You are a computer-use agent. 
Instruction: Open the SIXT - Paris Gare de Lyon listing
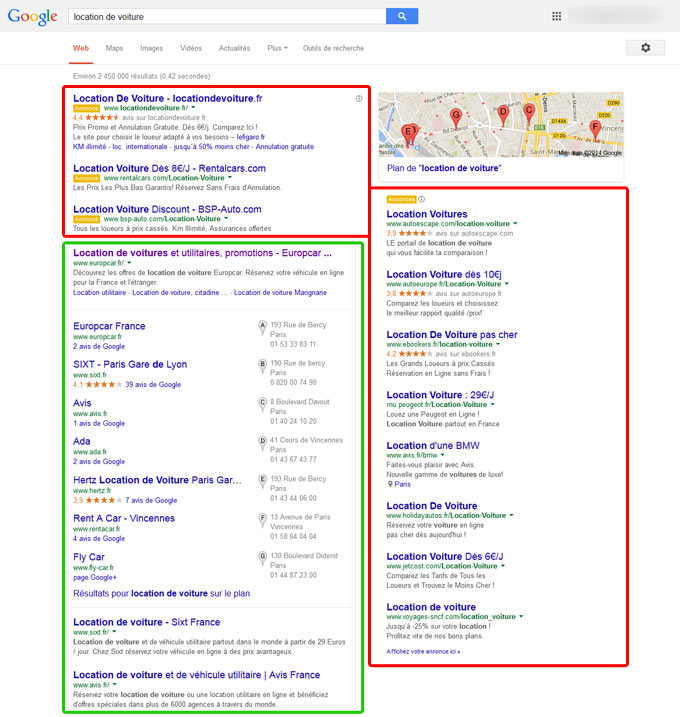(130, 364)
